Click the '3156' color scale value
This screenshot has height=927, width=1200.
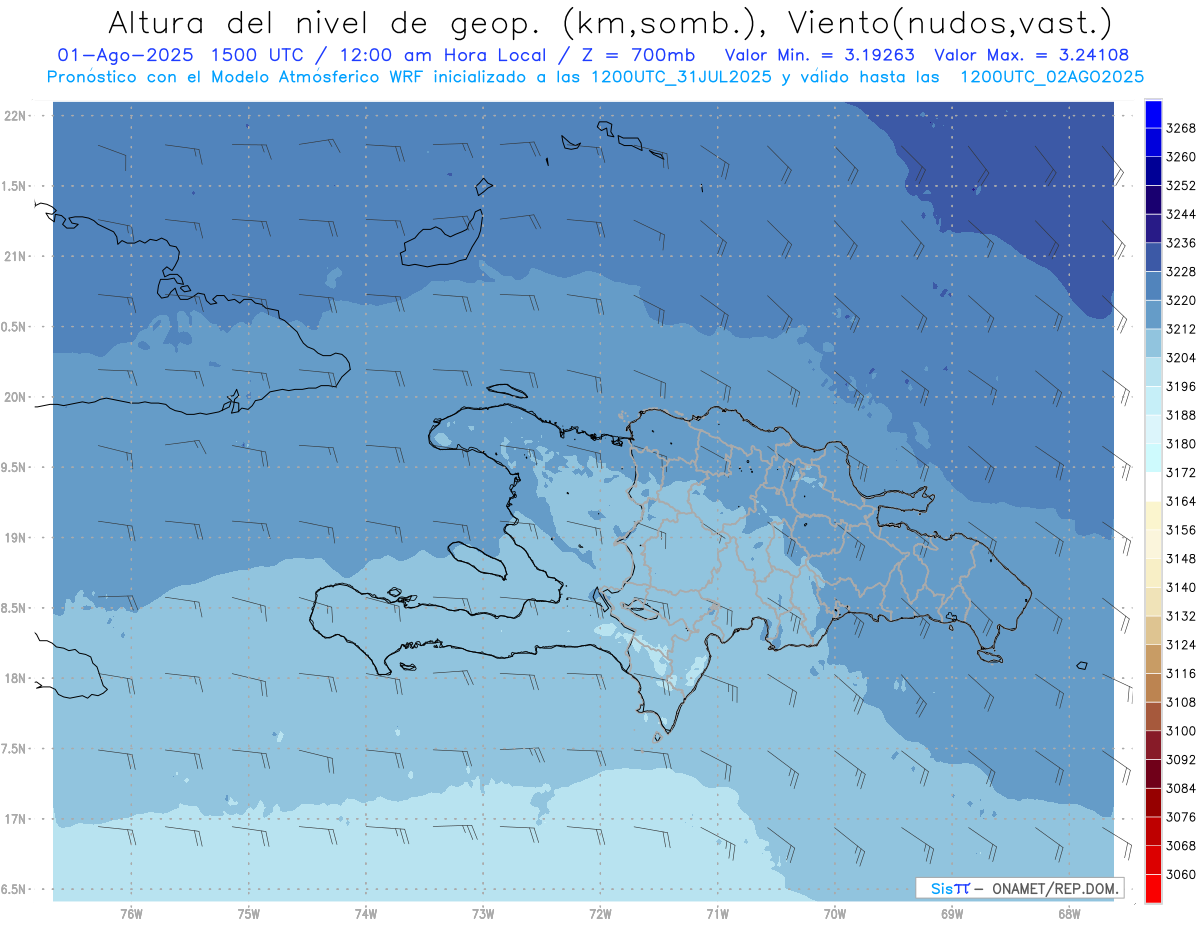click(1181, 530)
